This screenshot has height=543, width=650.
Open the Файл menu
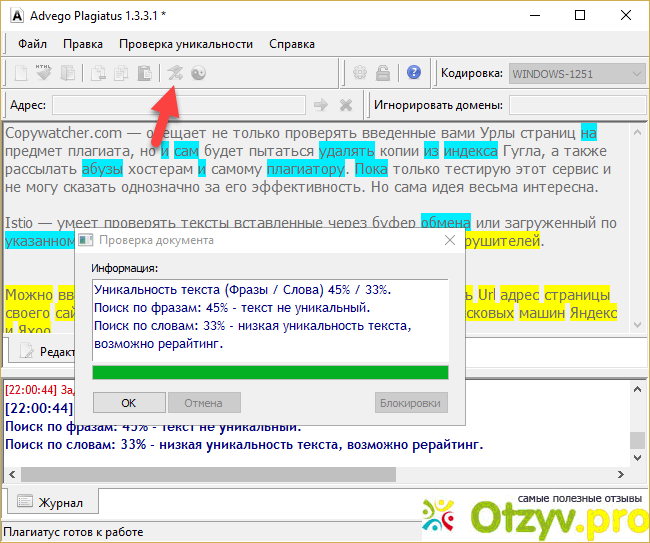click(32, 44)
